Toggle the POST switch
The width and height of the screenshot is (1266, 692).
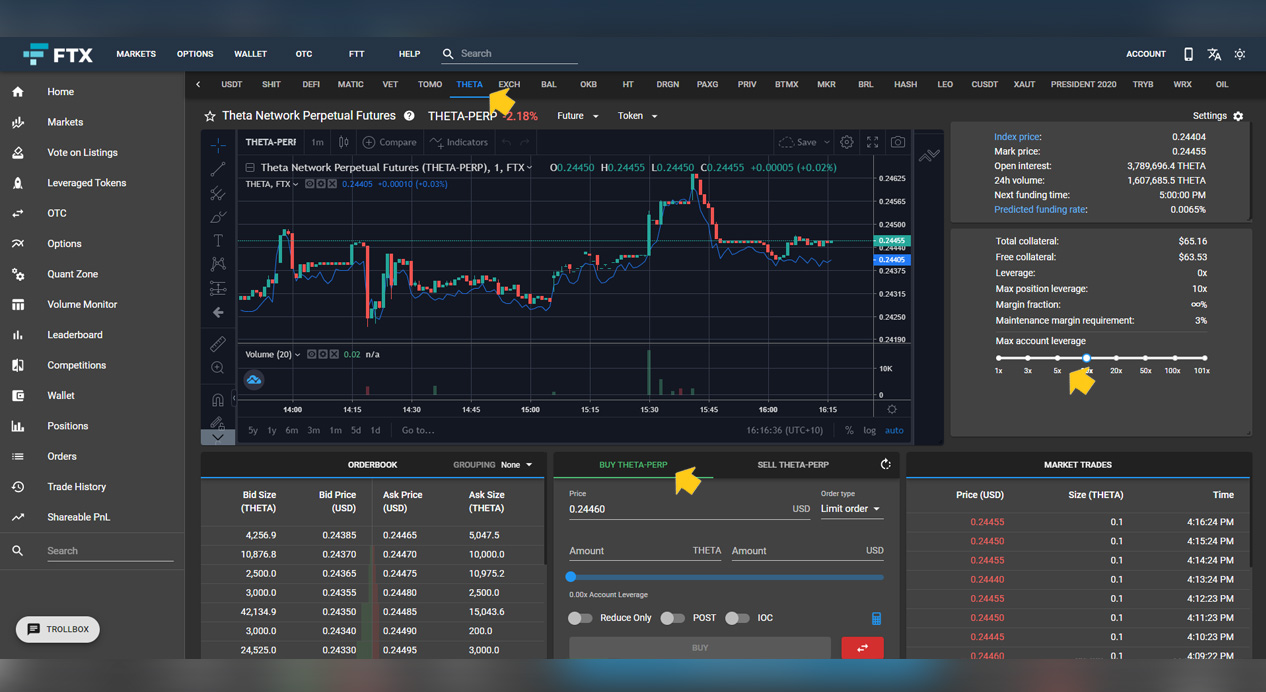(672, 618)
